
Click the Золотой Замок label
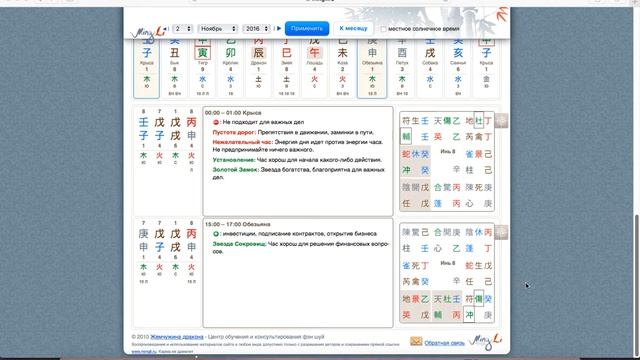pos(236,169)
